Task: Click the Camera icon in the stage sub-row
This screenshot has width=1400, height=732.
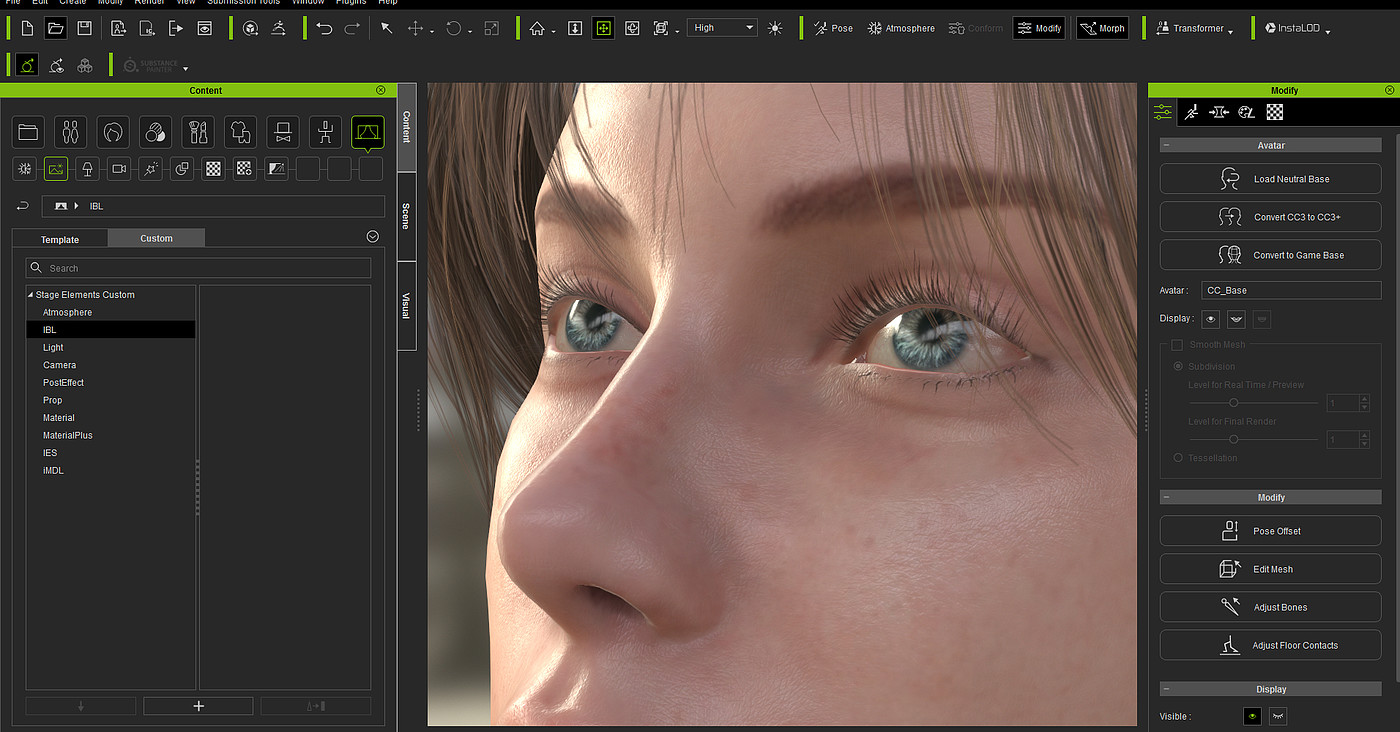Action: coord(119,169)
